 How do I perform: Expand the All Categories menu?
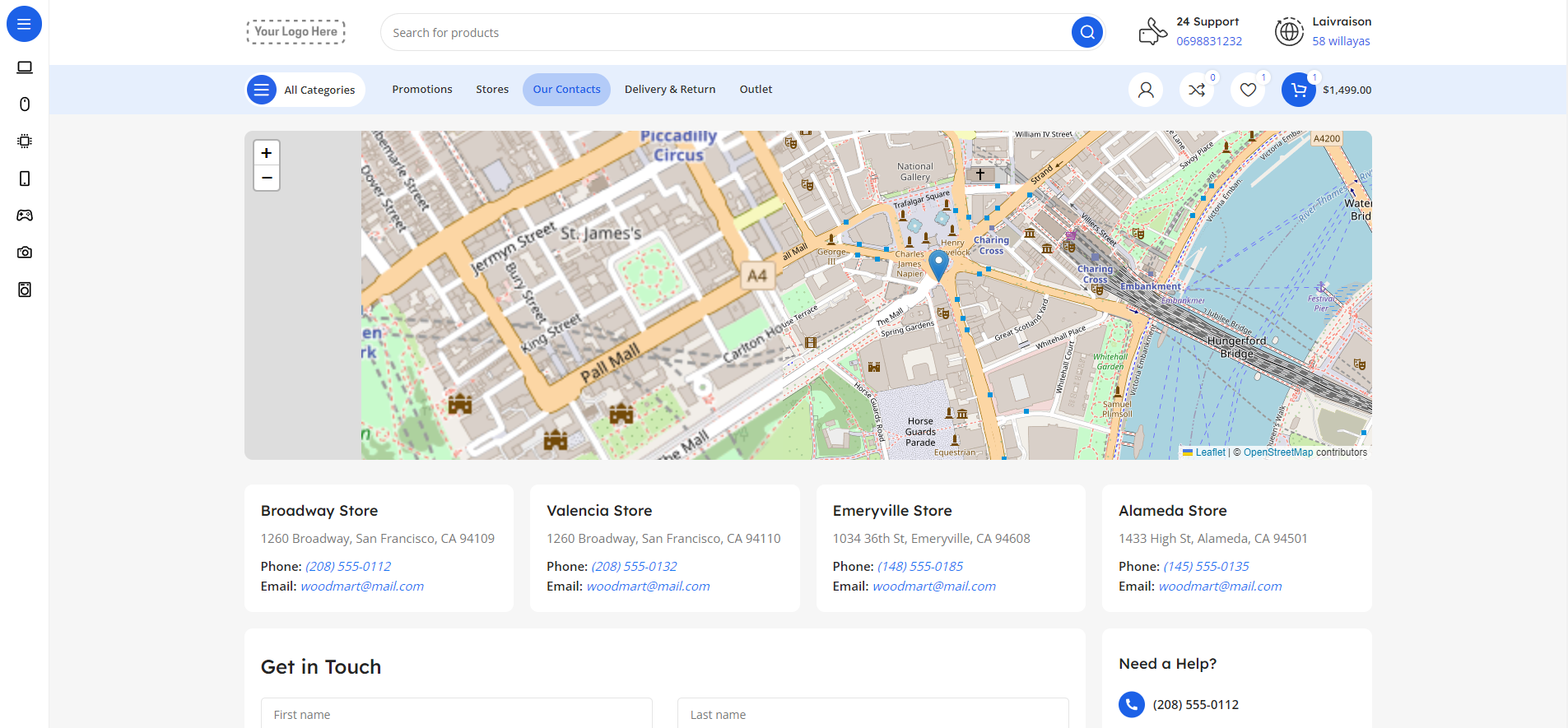tap(305, 90)
